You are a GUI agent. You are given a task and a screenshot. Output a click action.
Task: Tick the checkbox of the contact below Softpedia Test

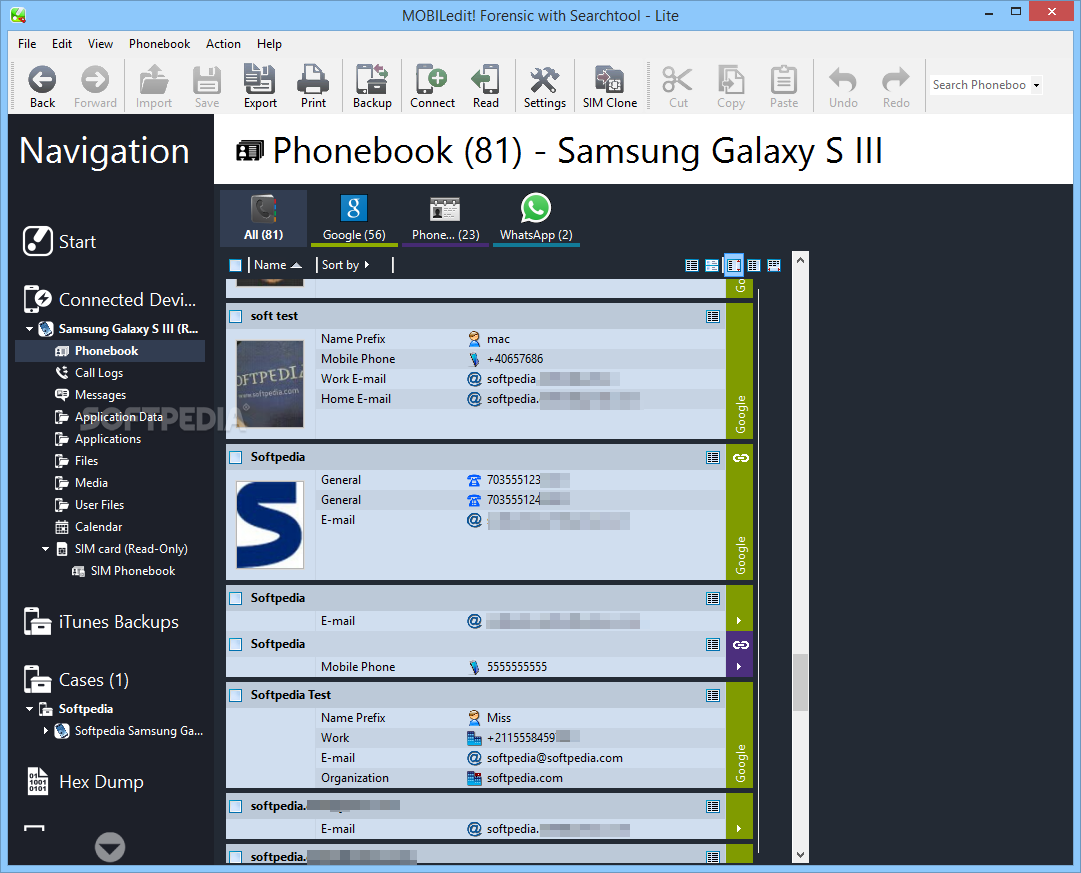236,806
